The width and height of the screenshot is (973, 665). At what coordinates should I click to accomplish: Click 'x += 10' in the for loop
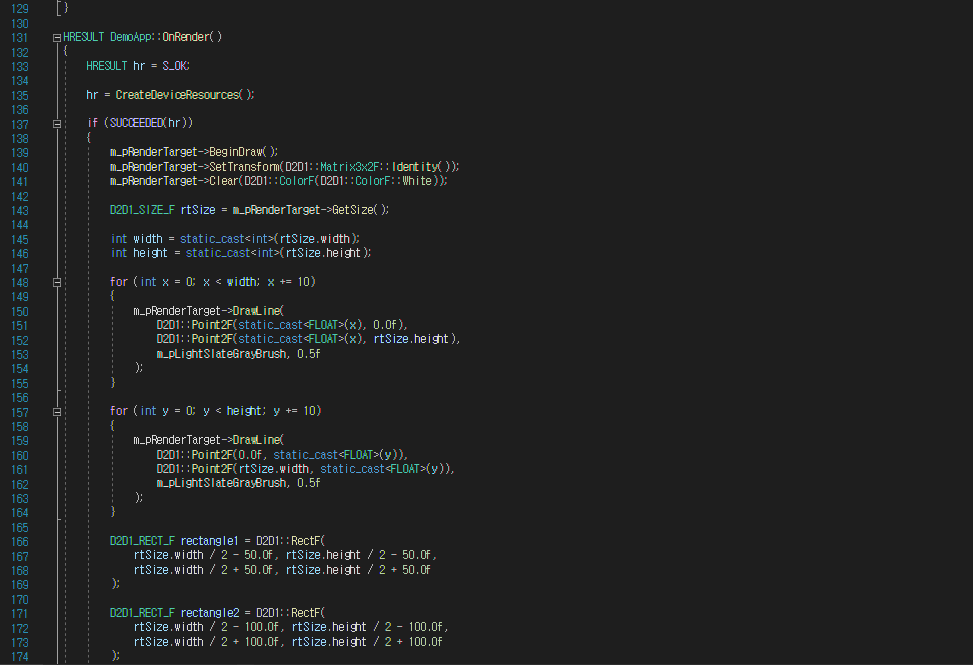tap(289, 282)
